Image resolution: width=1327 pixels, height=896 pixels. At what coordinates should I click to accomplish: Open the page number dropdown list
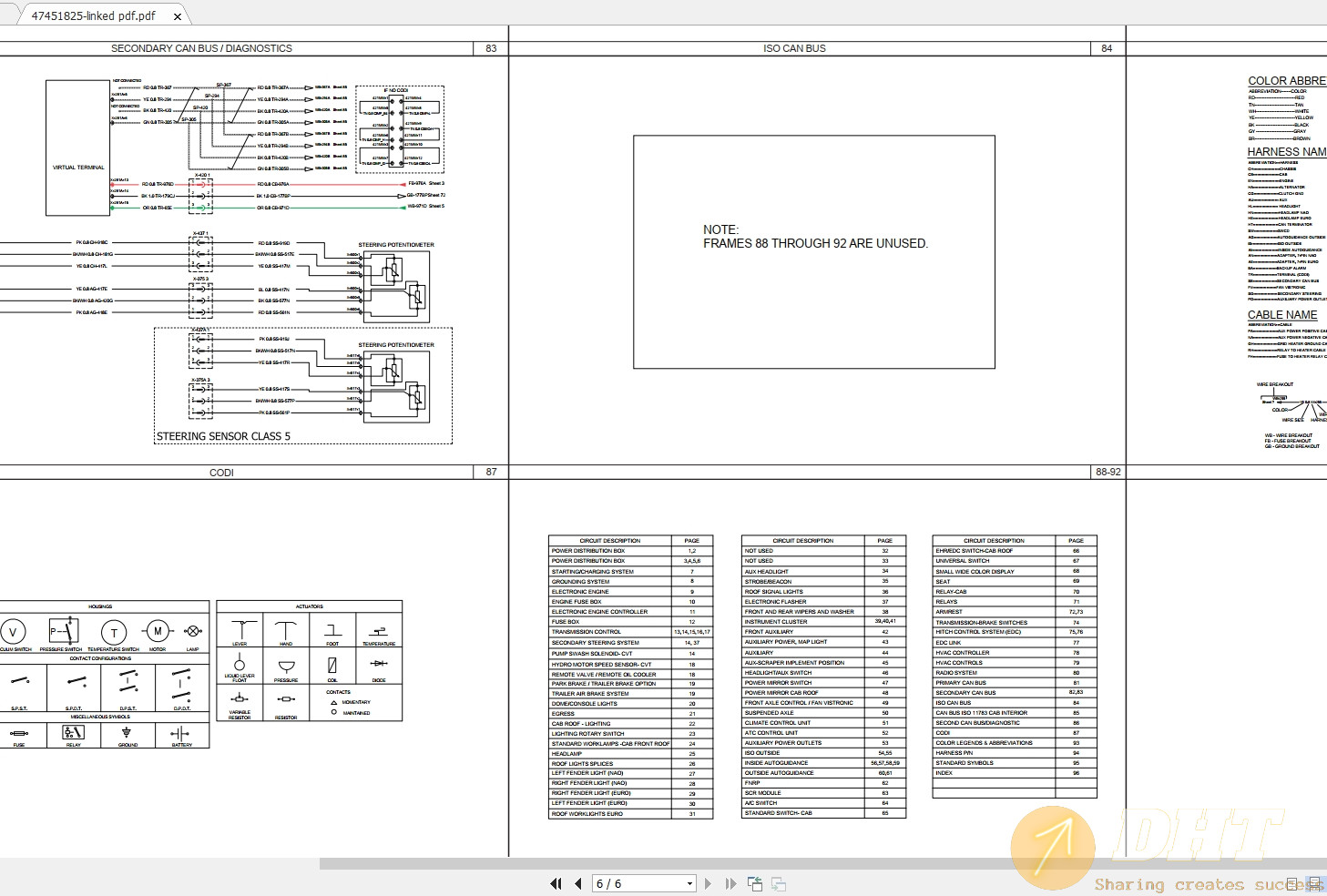(x=689, y=883)
